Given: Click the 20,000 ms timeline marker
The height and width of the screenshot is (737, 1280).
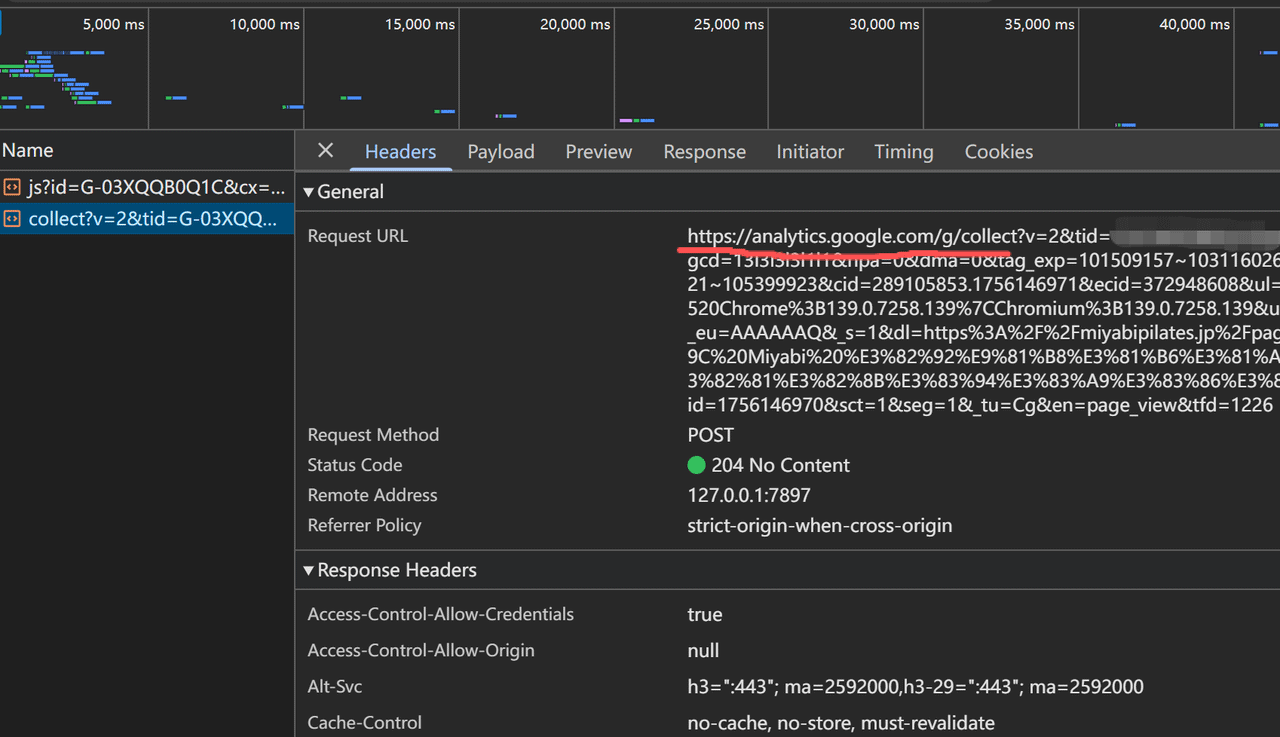Looking at the screenshot, I should pyautogui.click(x=575, y=24).
